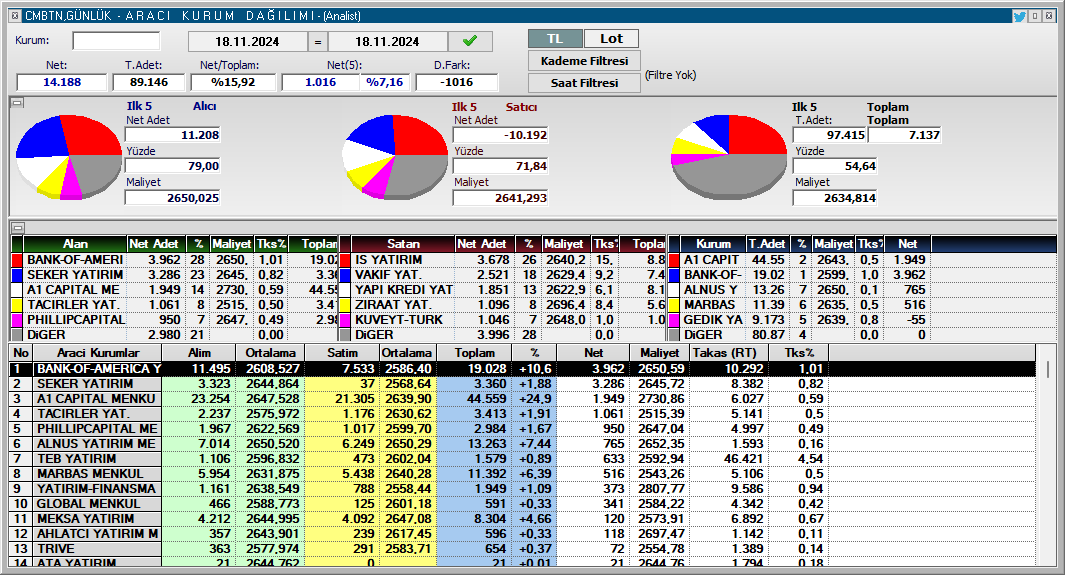Viewport: 1065px width, 575px height.
Task: Select AHLATCI YATIRIM M row
Action: [522, 534]
